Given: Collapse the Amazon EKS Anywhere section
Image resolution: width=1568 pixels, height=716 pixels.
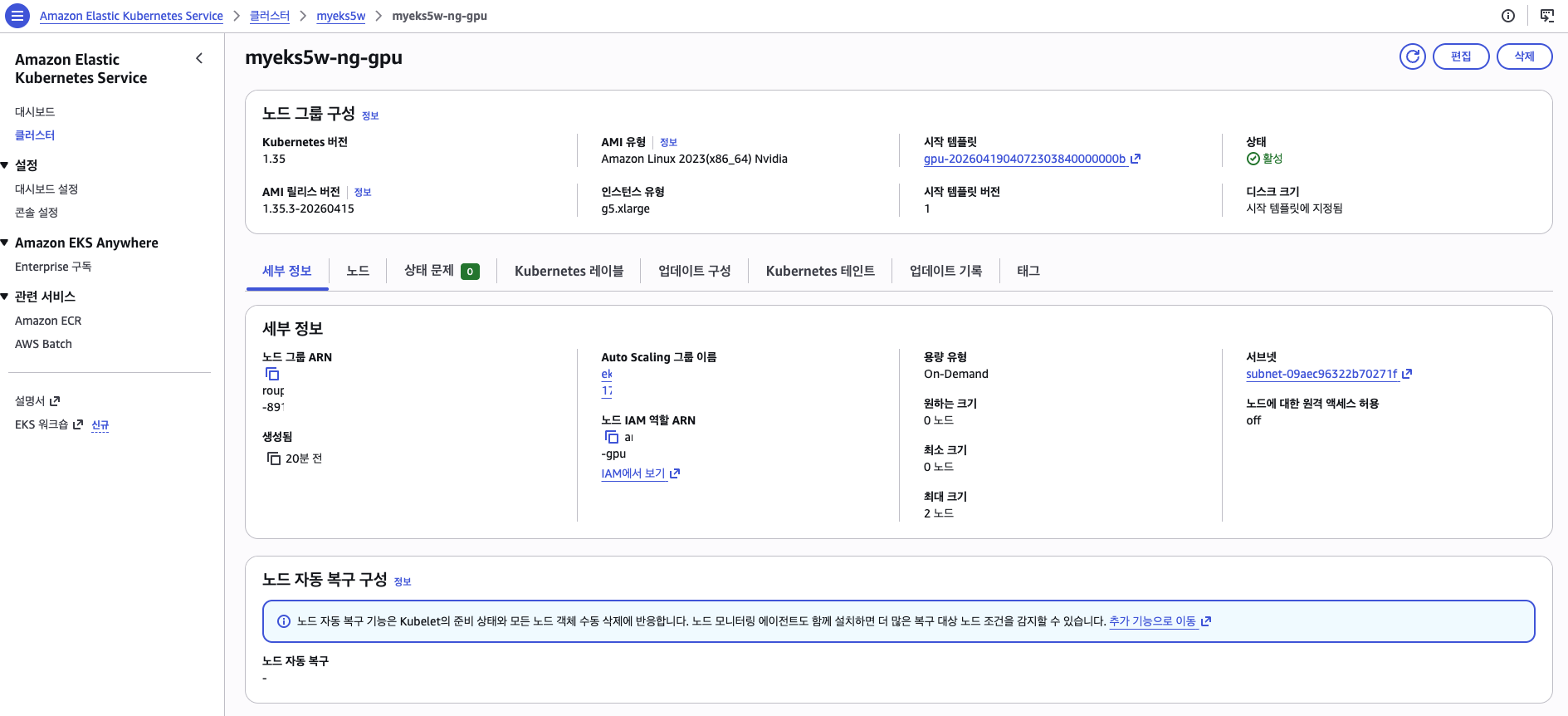Looking at the screenshot, I should tap(5, 243).
